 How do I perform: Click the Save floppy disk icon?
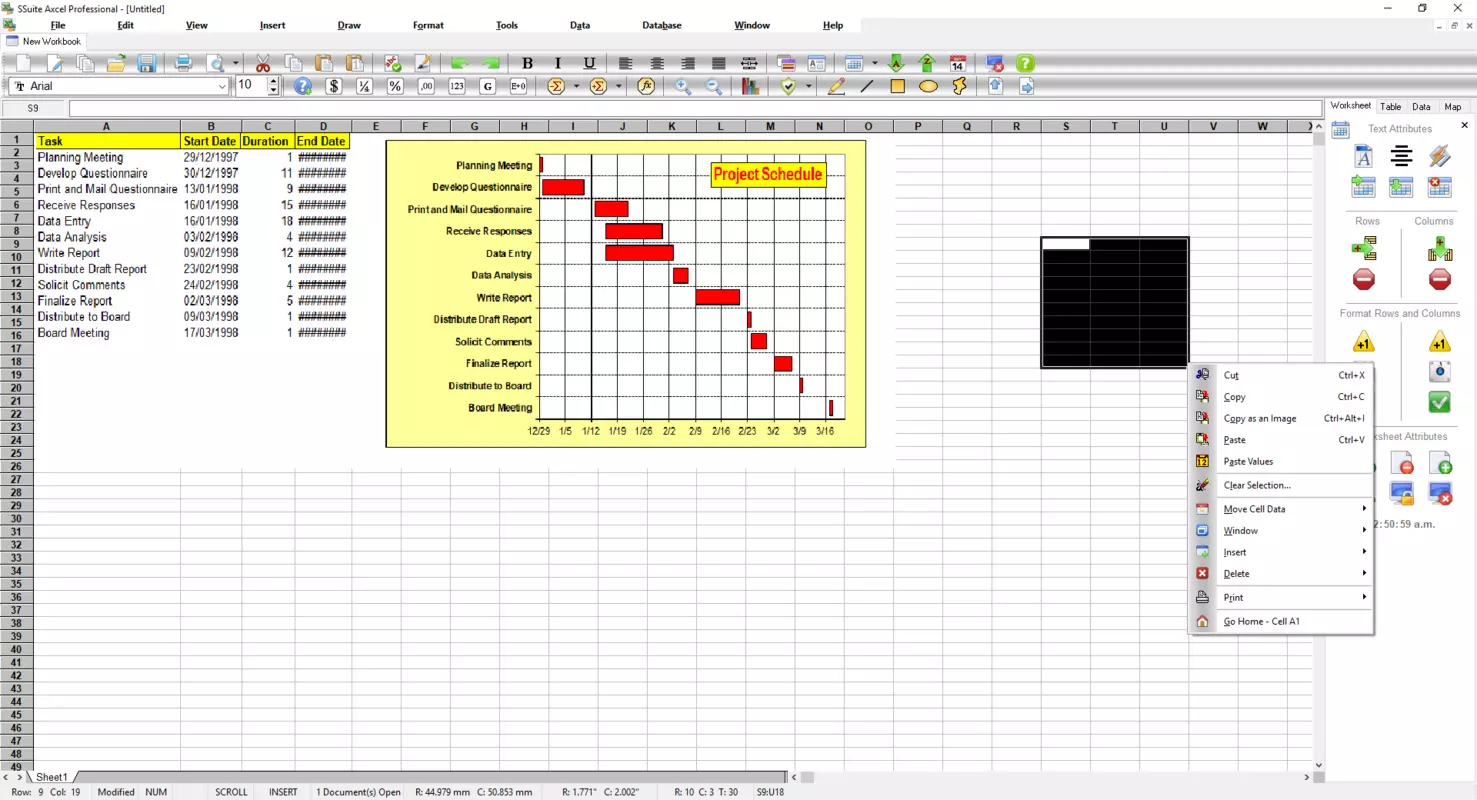pyautogui.click(x=147, y=63)
